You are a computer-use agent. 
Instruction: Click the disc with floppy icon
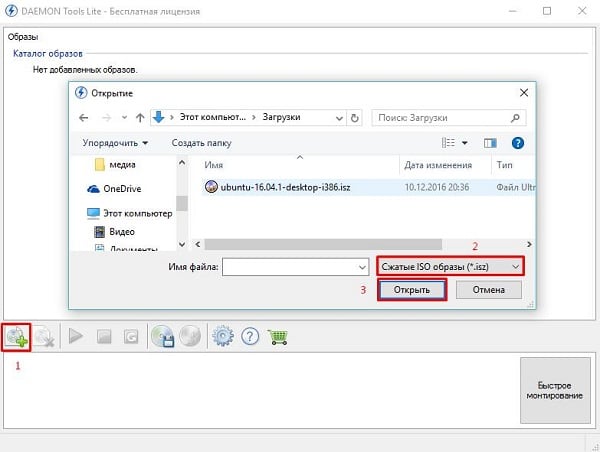tap(161, 337)
